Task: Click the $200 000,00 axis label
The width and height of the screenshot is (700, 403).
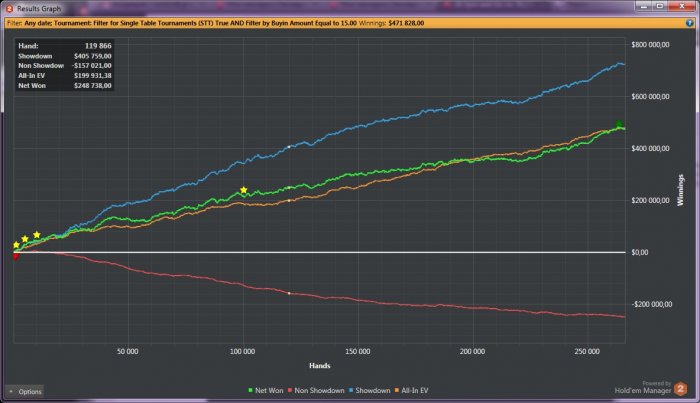Action: (x=650, y=200)
